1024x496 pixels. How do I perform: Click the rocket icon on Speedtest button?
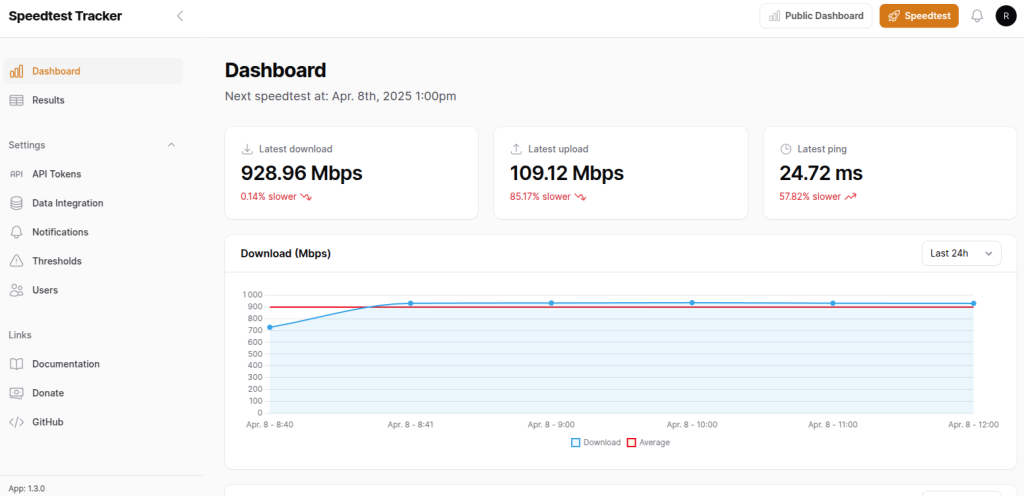(x=894, y=16)
